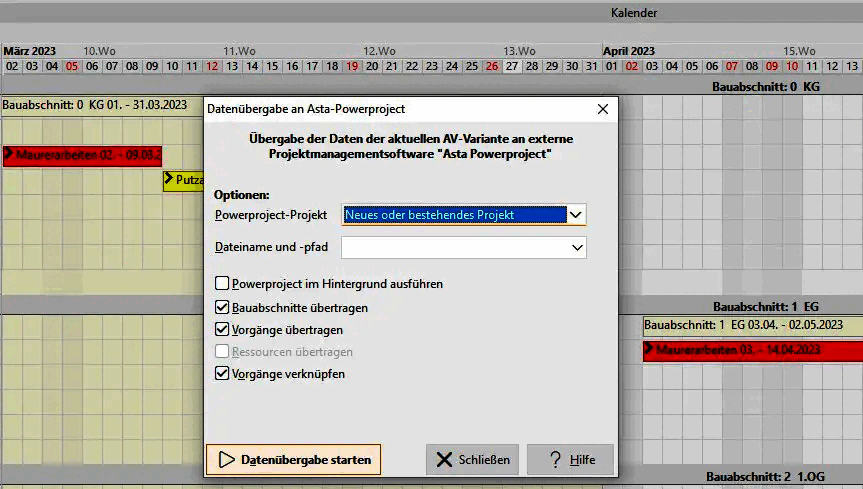Click the 15.Wo week label

[x=799, y=51]
